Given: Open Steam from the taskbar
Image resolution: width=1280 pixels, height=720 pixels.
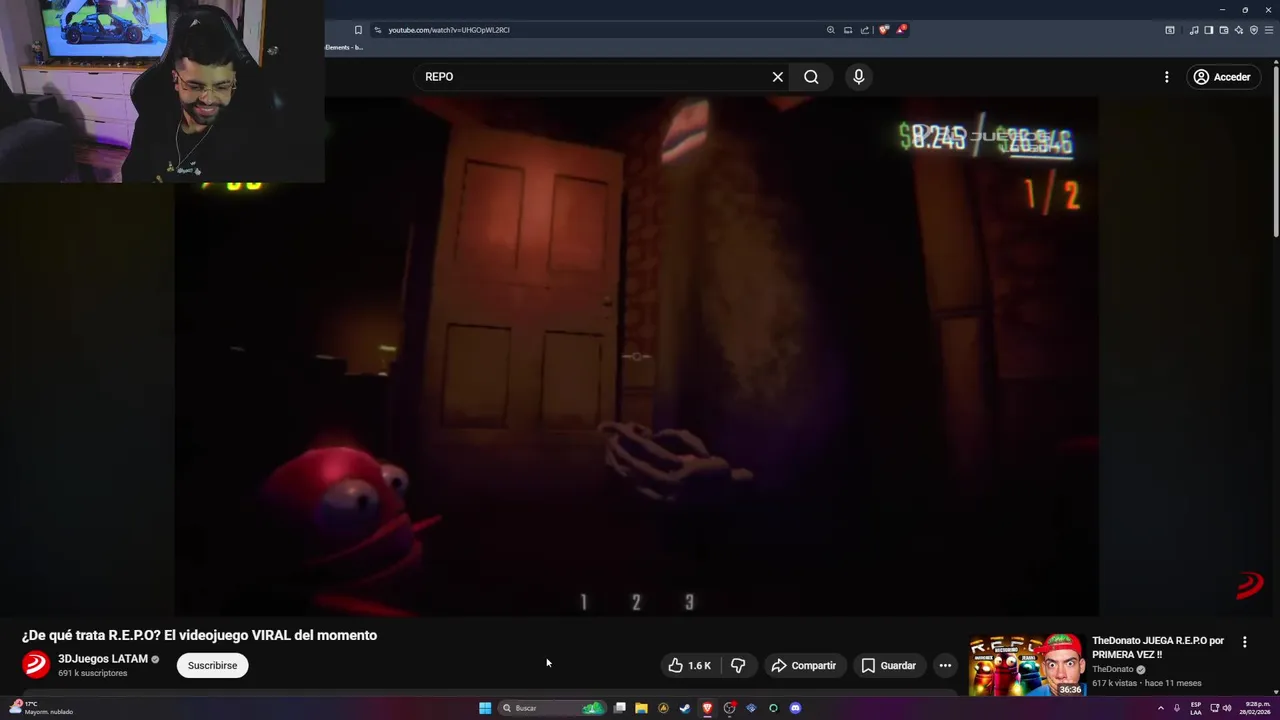Looking at the screenshot, I should [685, 708].
